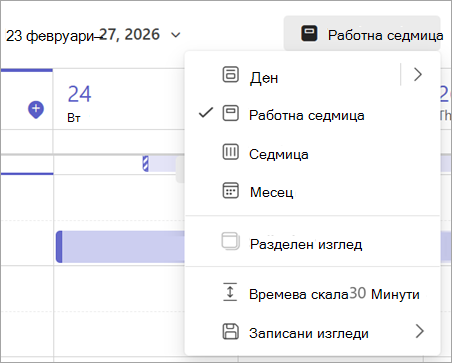
Task: Open the purple calendar event block
Action: pos(120,247)
